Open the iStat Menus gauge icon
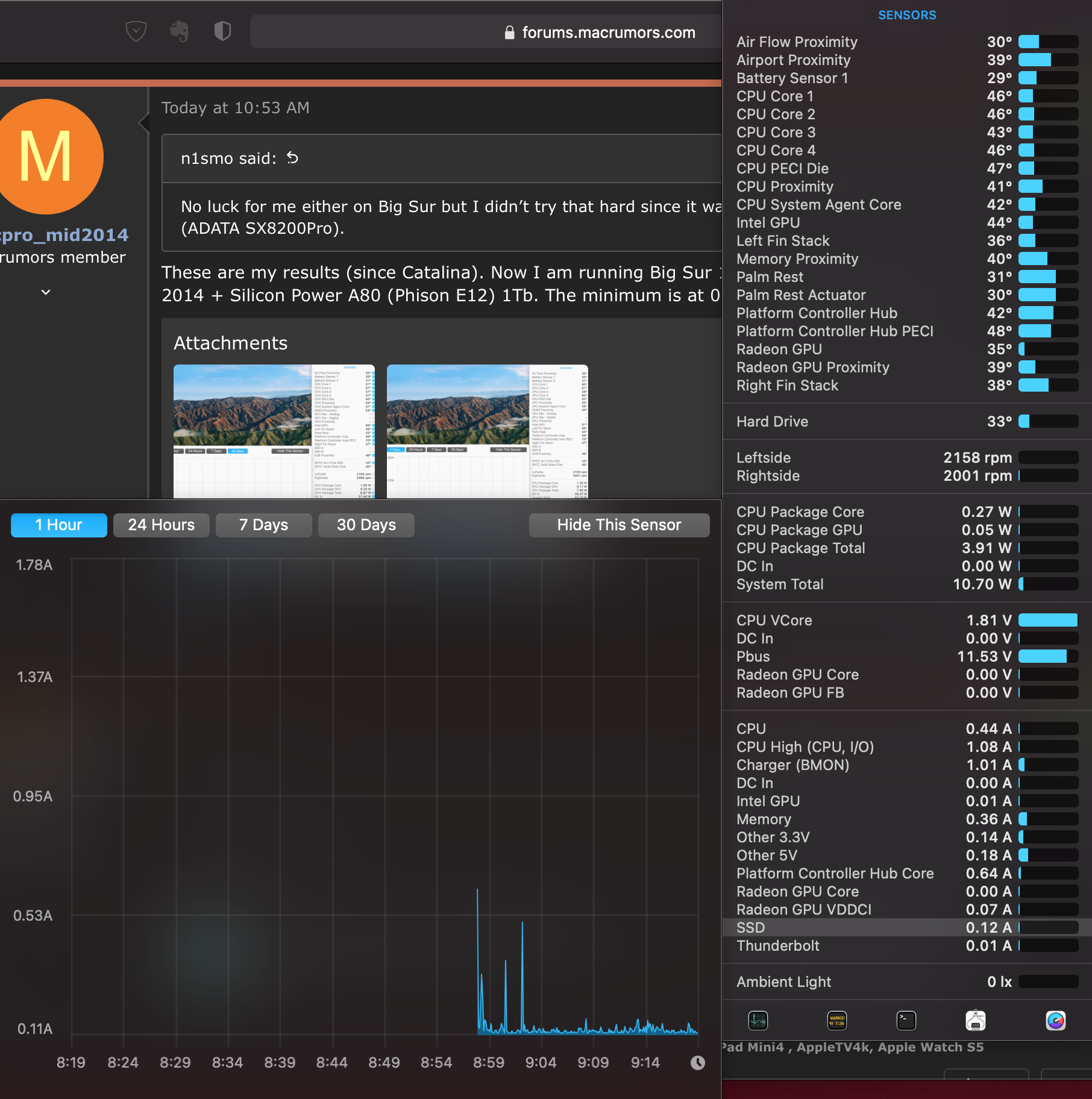The width and height of the screenshot is (1092, 1099). click(x=1056, y=1020)
